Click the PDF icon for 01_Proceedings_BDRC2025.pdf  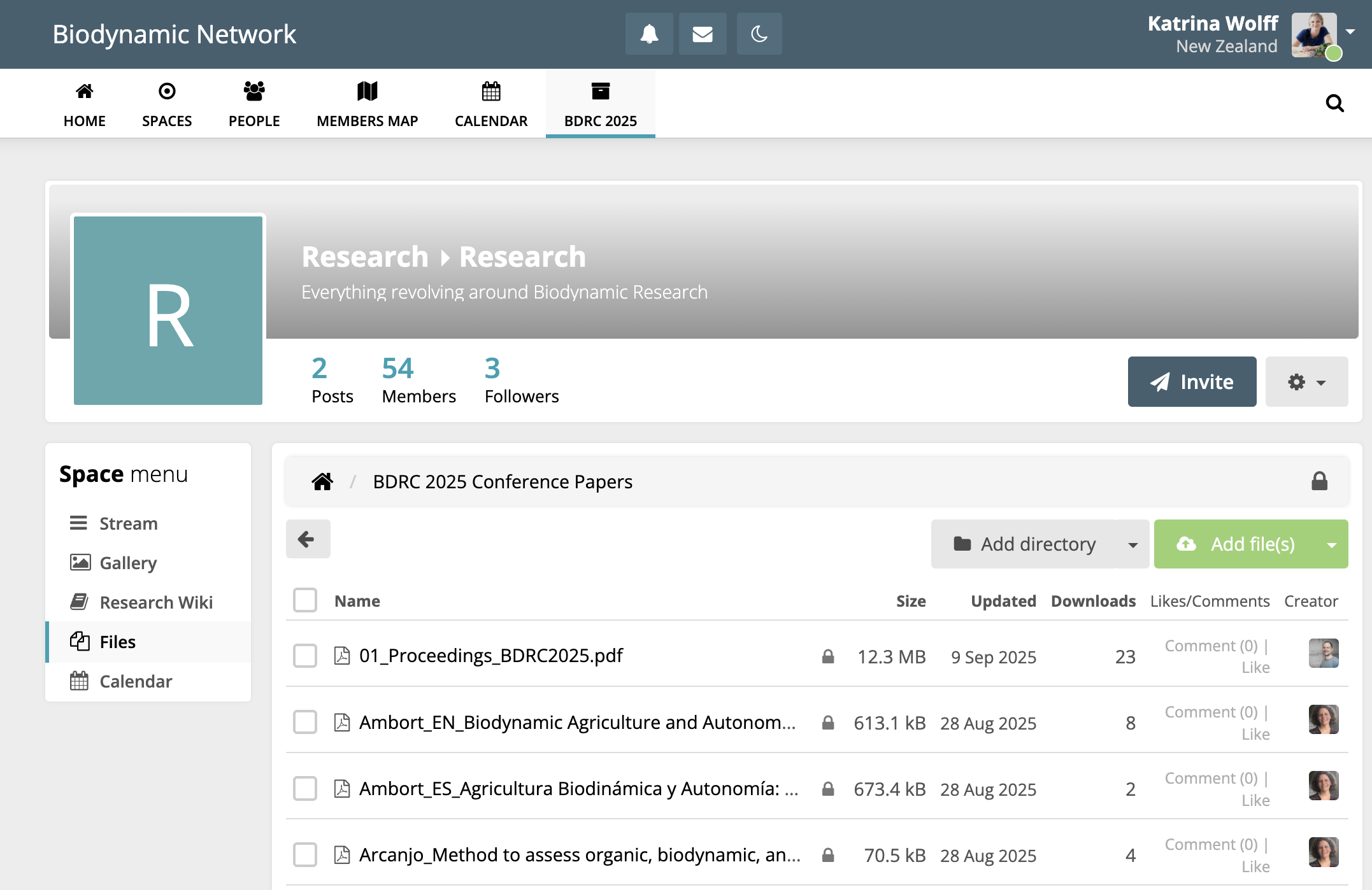(342, 655)
